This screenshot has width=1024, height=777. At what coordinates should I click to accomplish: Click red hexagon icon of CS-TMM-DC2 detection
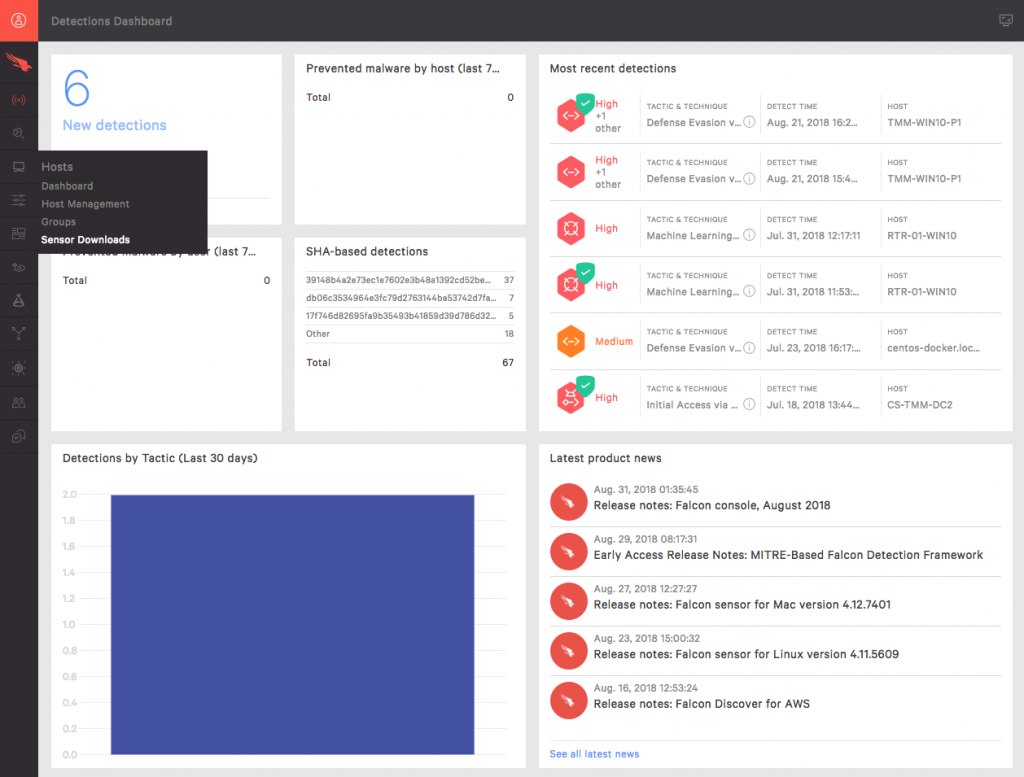(571, 398)
